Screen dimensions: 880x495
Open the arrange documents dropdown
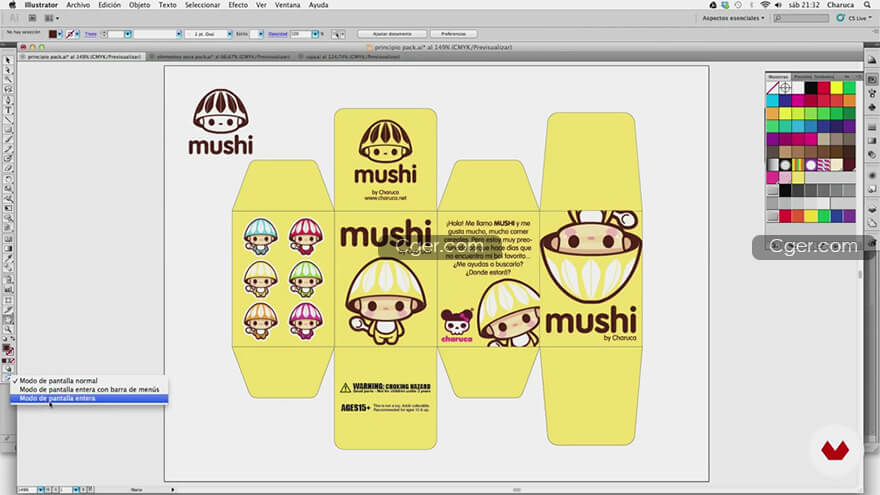point(51,18)
